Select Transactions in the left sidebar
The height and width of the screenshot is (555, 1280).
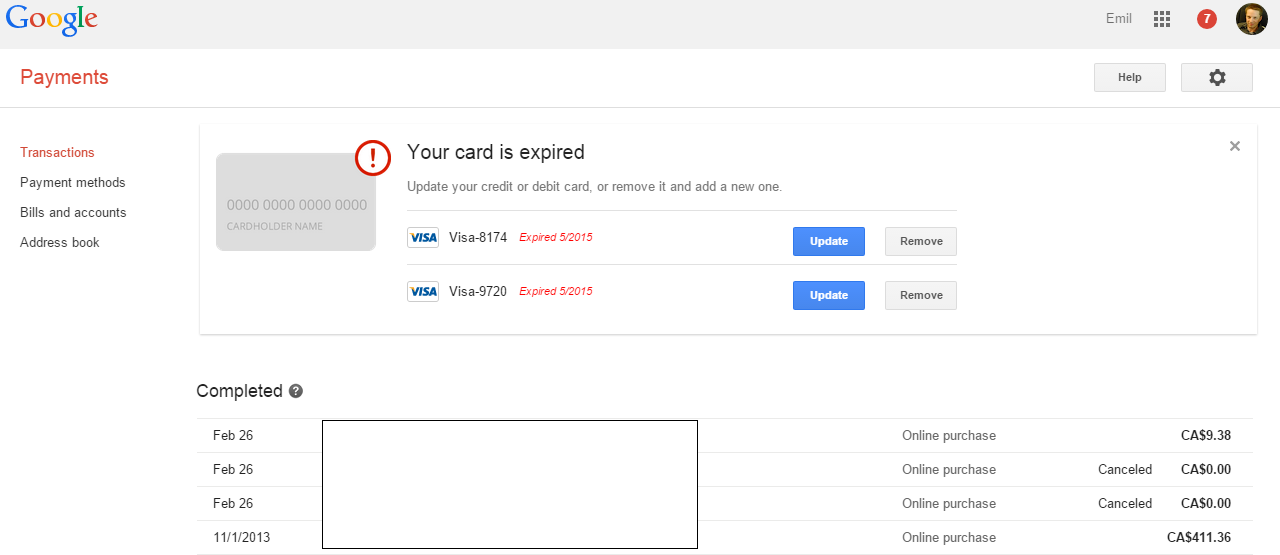(x=57, y=153)
